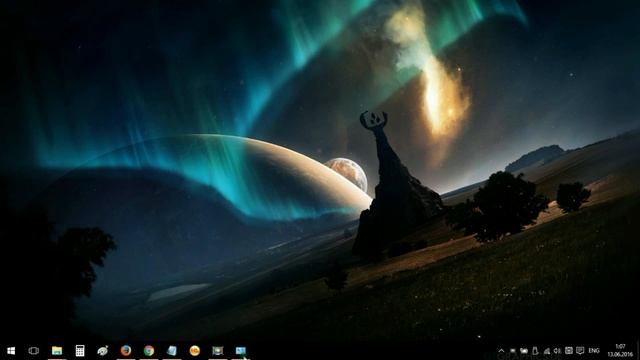
Task: Open the gray monitor app on taskbar
Action: pos(218,351)
